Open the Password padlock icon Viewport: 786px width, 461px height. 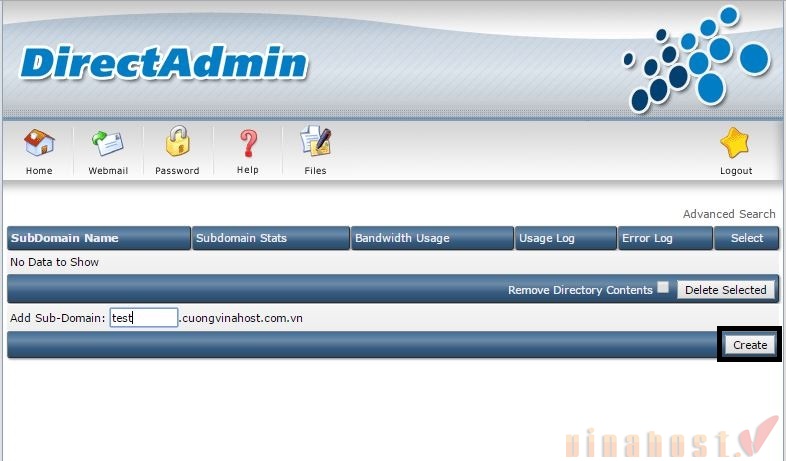tap(177, 141)
